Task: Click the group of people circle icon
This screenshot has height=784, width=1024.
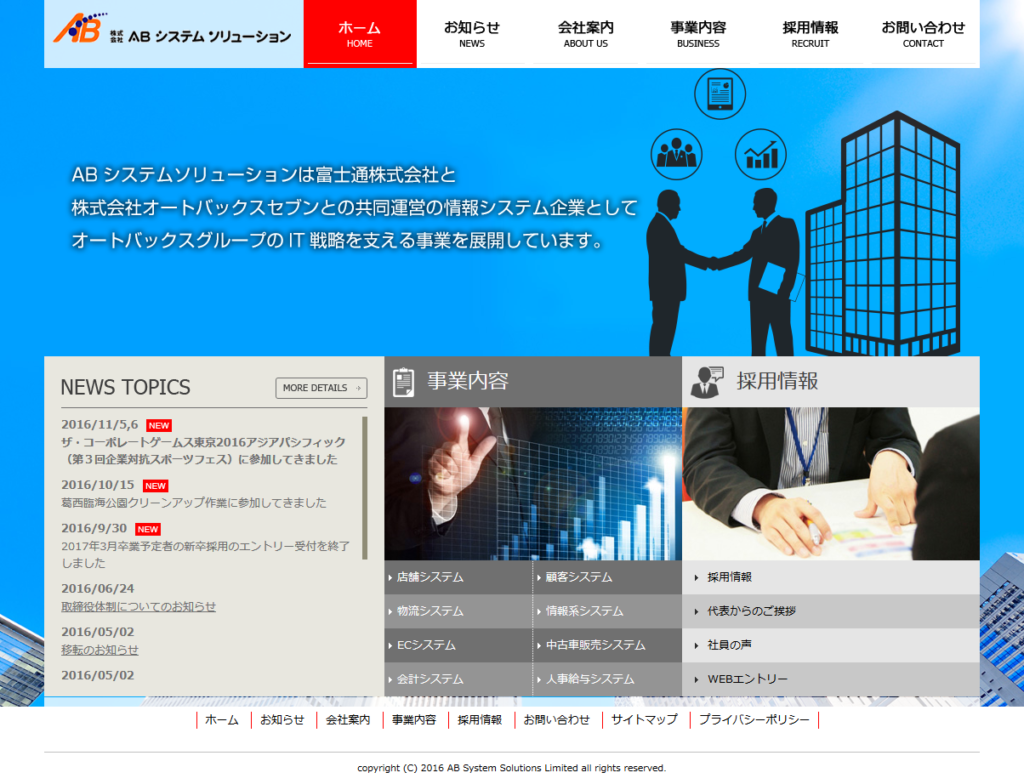Action: click(677, 153)
